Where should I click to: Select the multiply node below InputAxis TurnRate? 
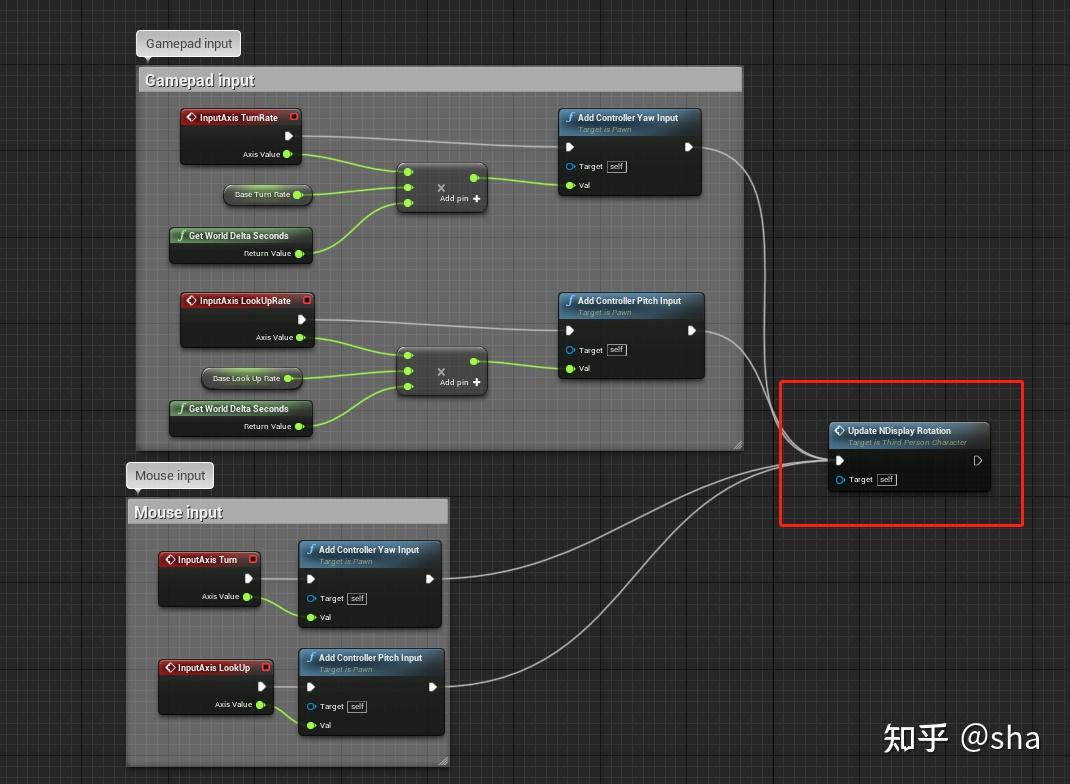(x=442, y=188)
